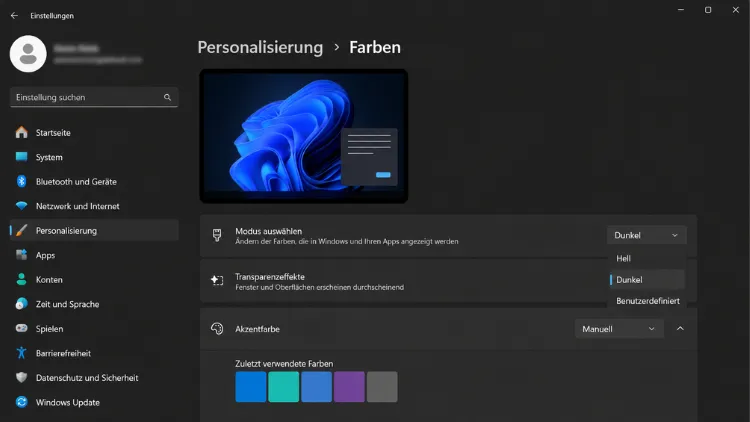Click the Akzentfarbe palette icon
Image resolution: width=750 pixels, height=422 pixels.
[x=217, y=329]
